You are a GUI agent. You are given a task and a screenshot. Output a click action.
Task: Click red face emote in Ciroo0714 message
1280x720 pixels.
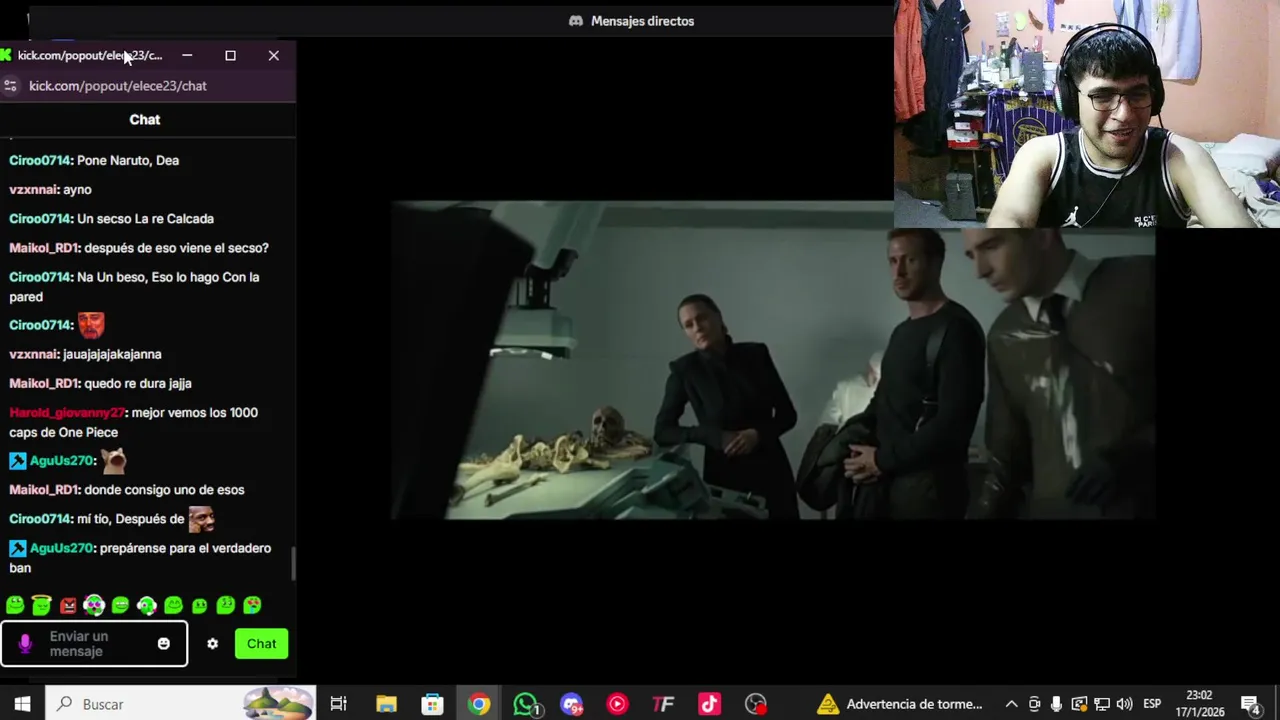coord(91,325)
